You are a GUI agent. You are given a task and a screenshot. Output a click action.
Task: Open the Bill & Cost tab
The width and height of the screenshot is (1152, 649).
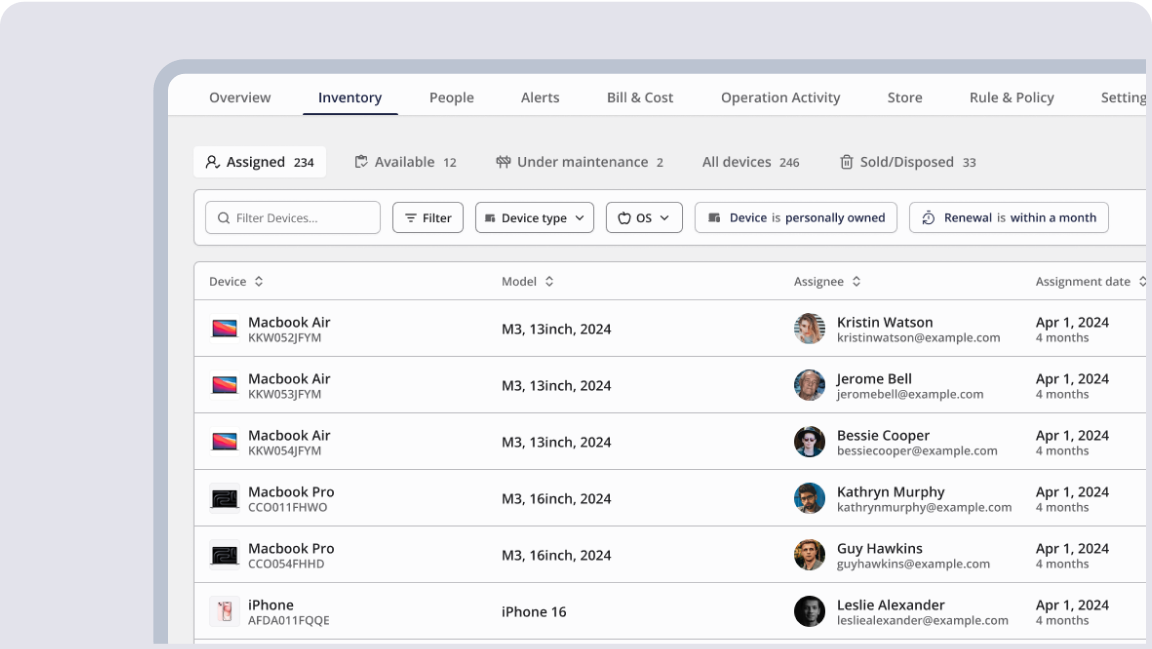(640, 98)
